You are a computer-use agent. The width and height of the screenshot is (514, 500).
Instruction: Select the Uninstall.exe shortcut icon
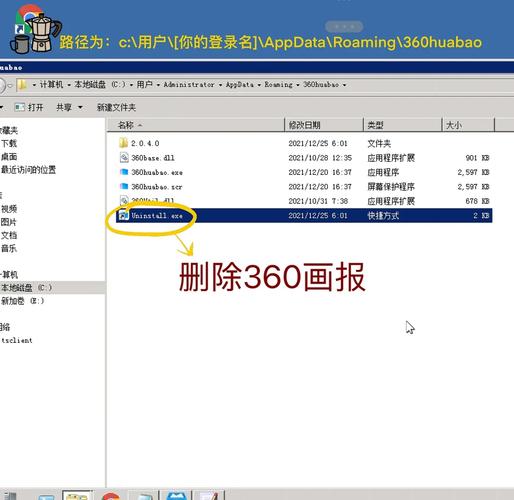tap(124, 215)
